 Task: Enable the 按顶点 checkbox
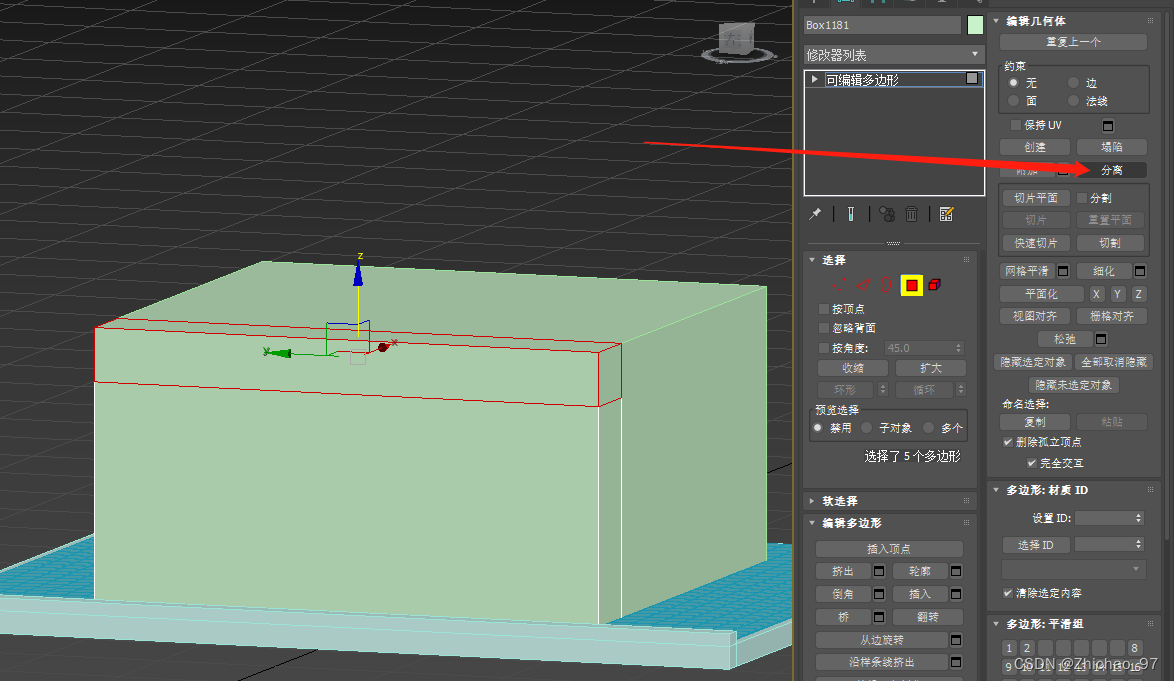click(824, 308)
